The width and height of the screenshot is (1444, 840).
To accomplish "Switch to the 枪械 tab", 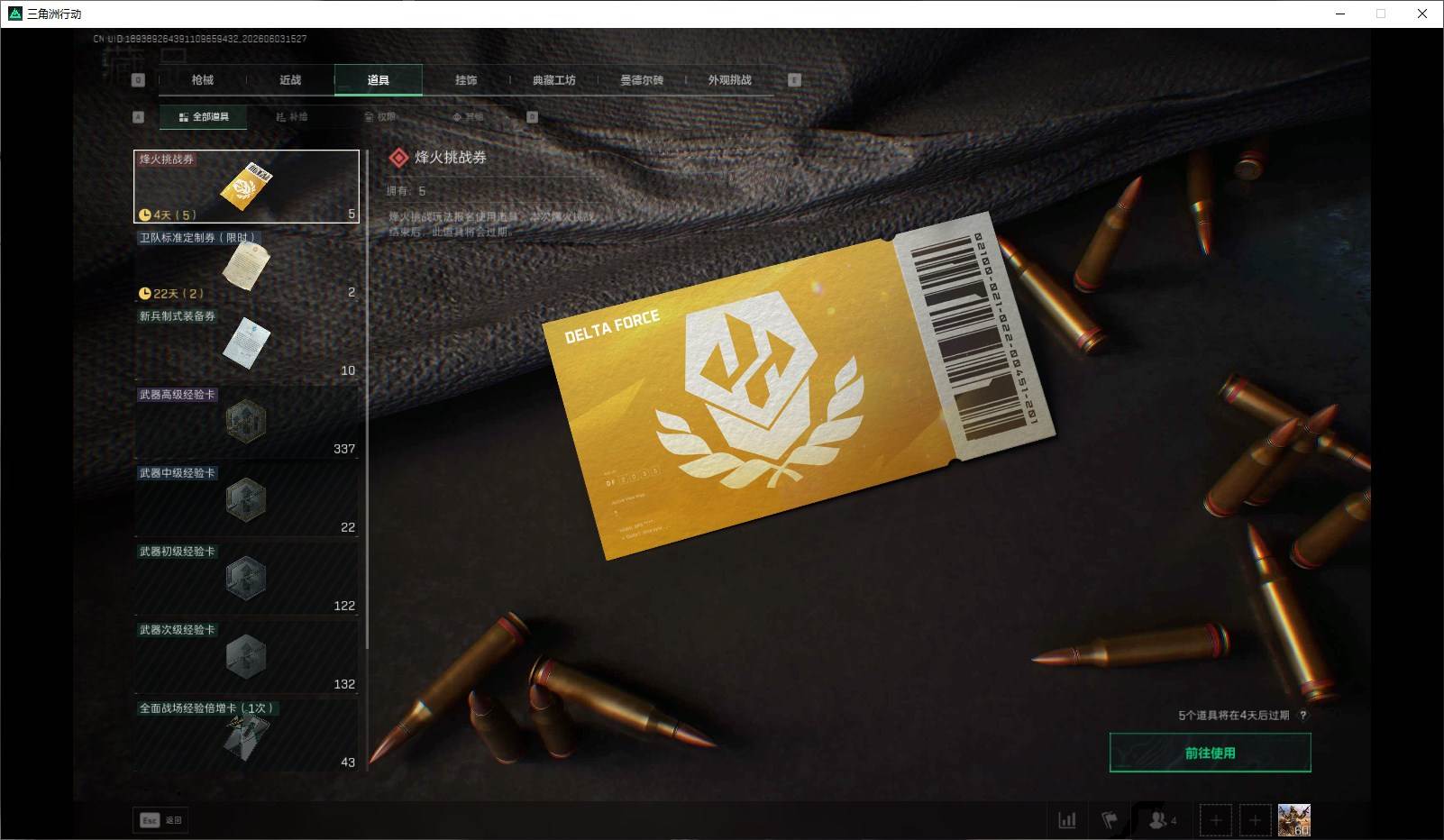I will tap(203, 80).
